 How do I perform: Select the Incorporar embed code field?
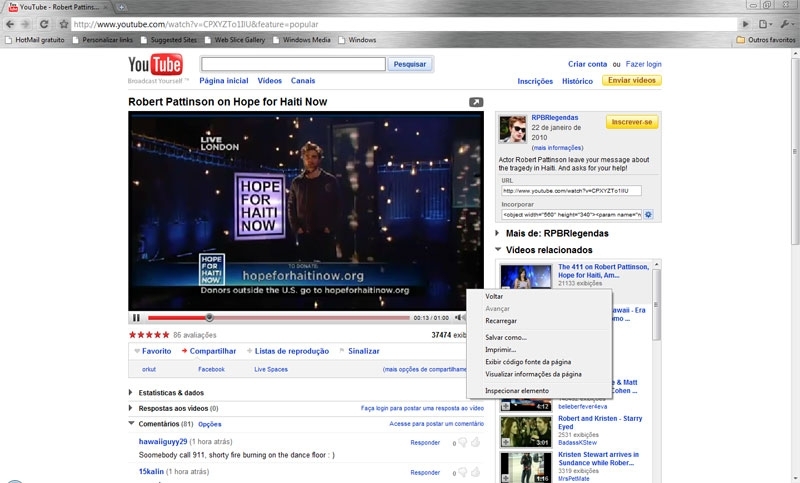(x=571, y=215)
